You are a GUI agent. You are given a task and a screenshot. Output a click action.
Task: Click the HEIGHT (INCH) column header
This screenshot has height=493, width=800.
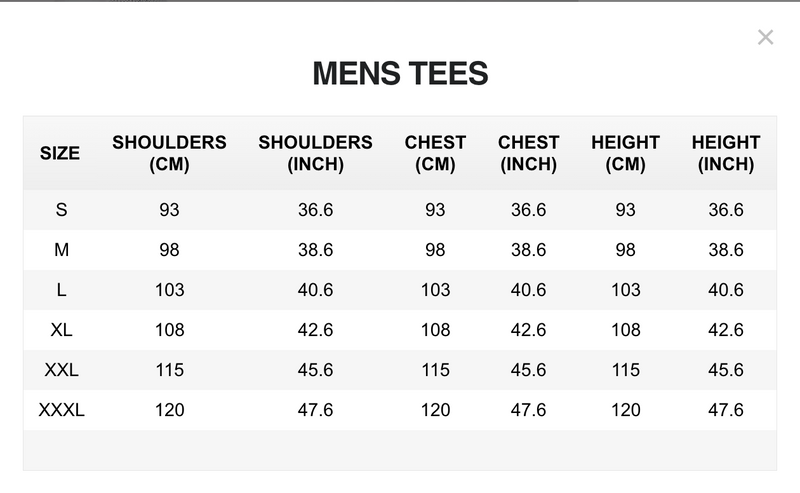point(725,154)
